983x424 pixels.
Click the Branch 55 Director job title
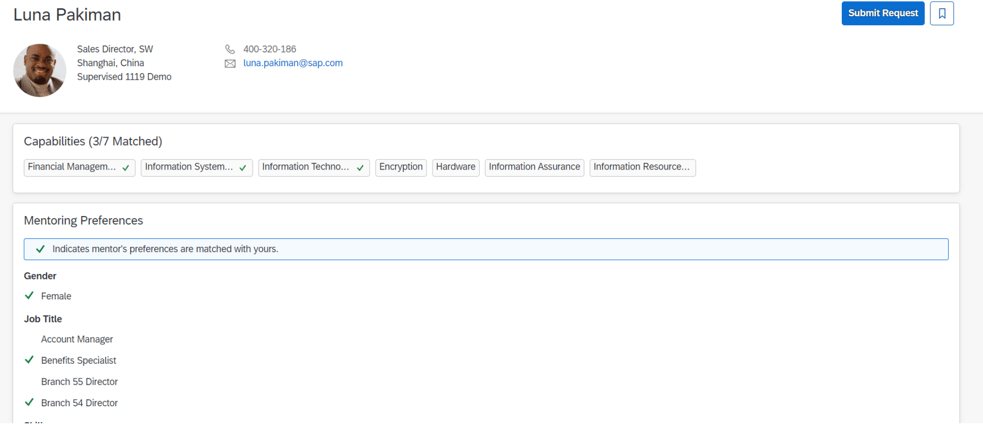click(x=79, y=381)
